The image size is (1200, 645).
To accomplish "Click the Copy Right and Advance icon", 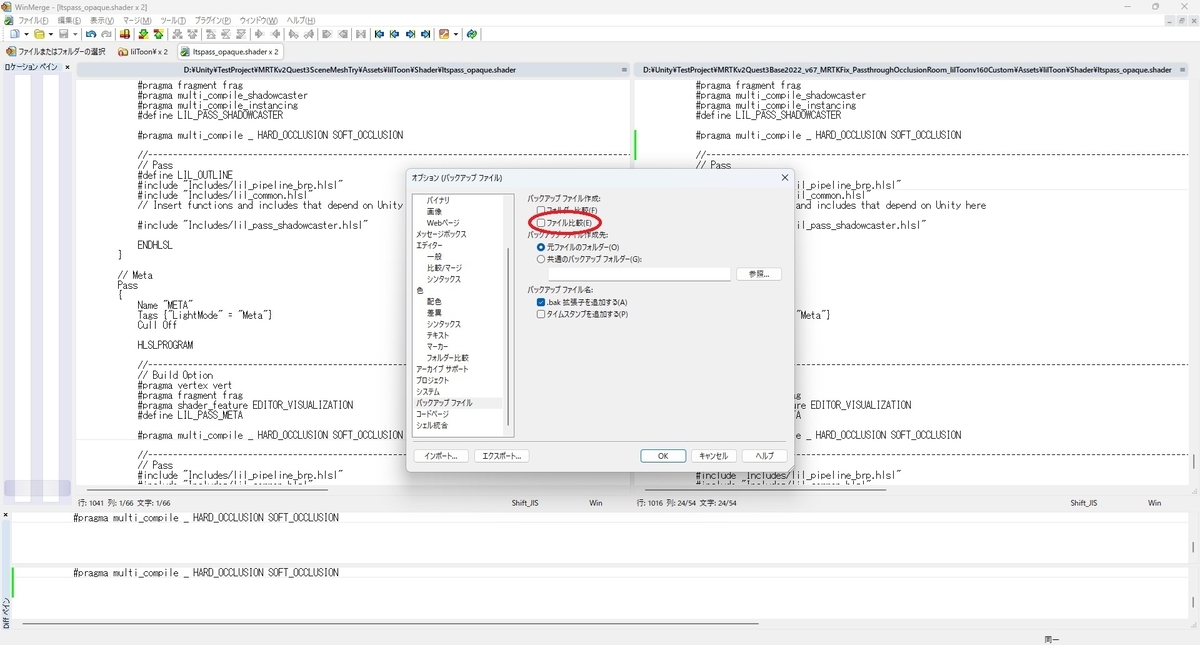I will click(294, 34).
